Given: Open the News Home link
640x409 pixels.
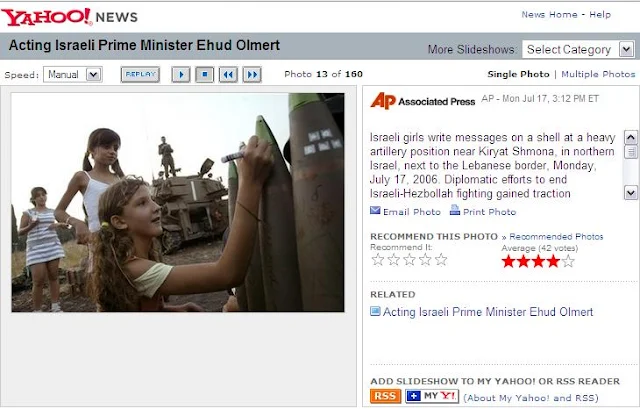Looking at the screenshot, I should click(x=549, y=15).
